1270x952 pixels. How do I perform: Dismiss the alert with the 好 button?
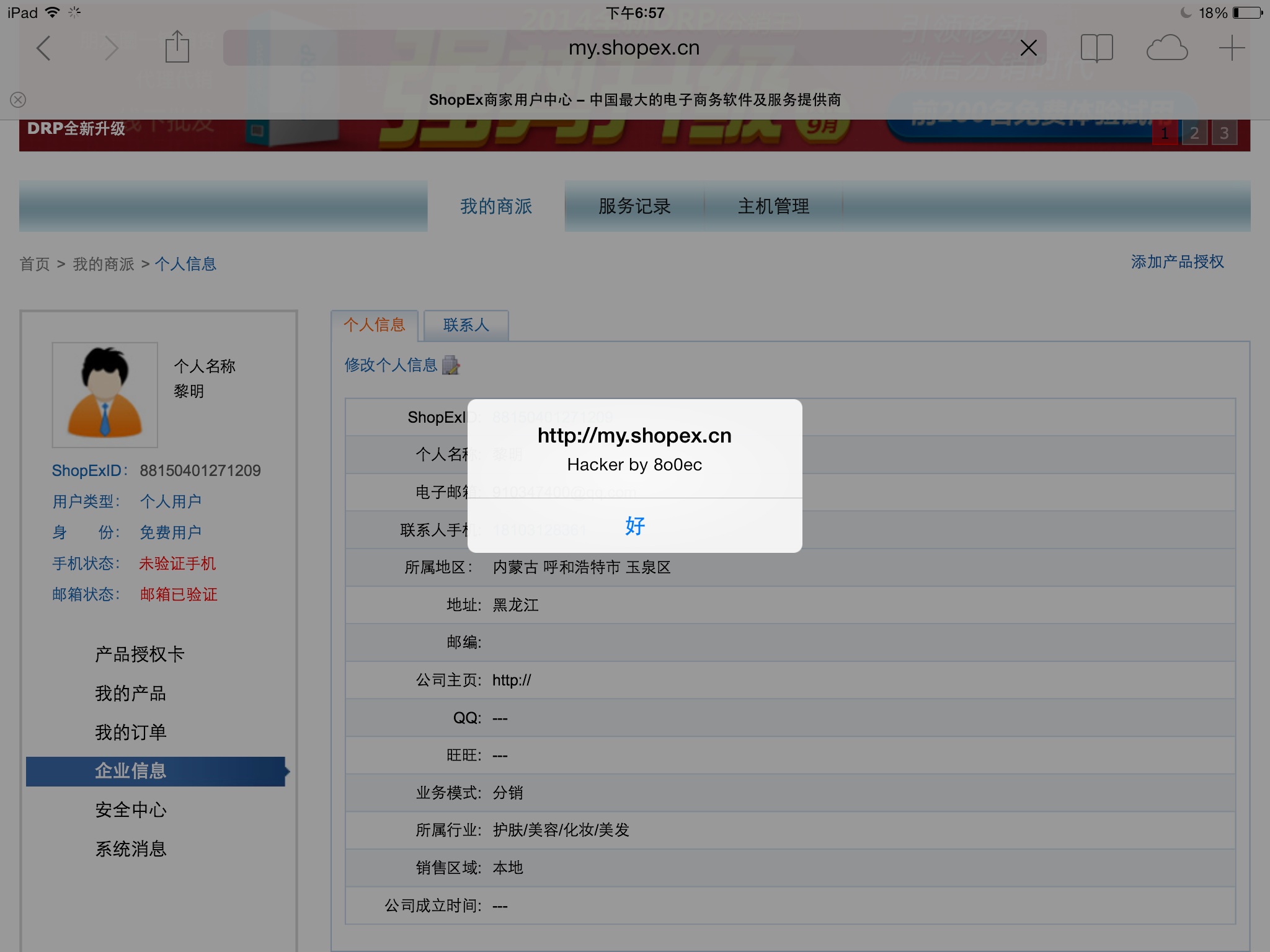tap(635, 526)
